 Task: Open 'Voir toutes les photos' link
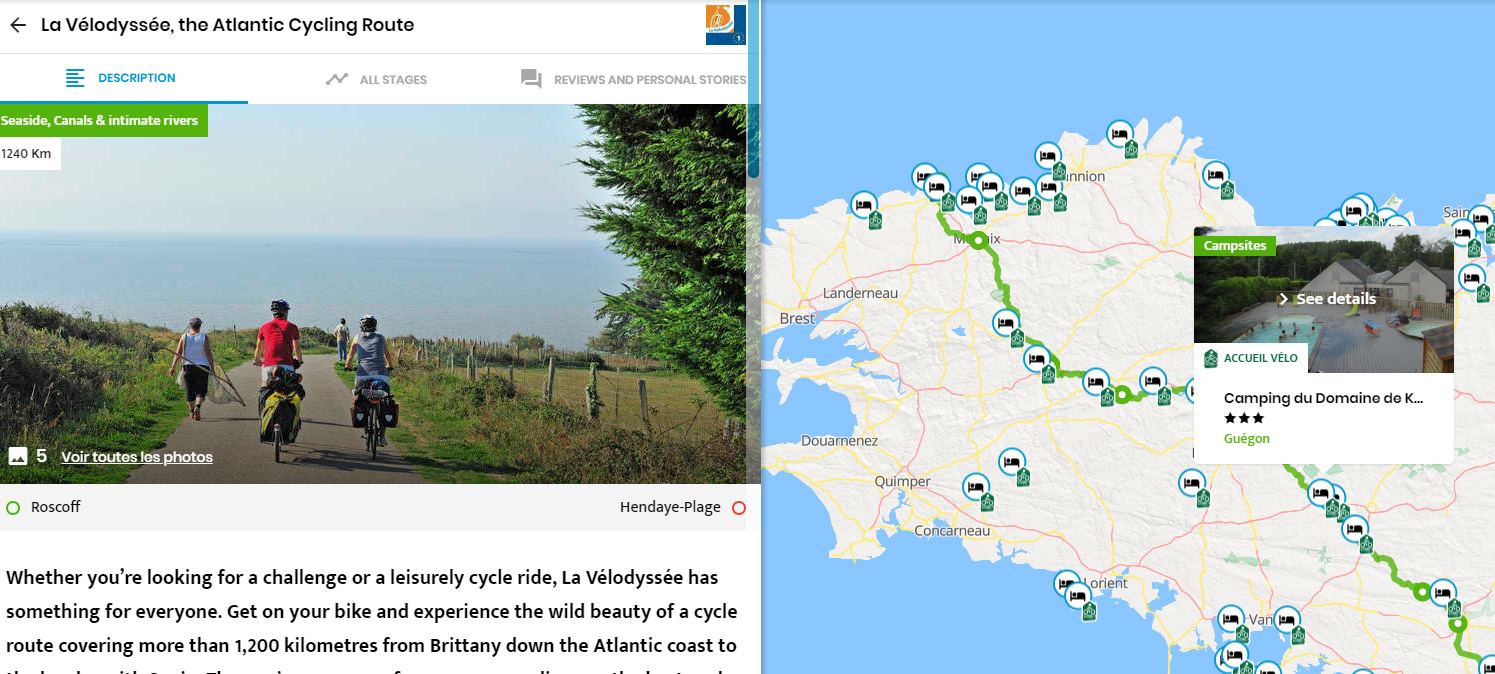tap(137, 457)
